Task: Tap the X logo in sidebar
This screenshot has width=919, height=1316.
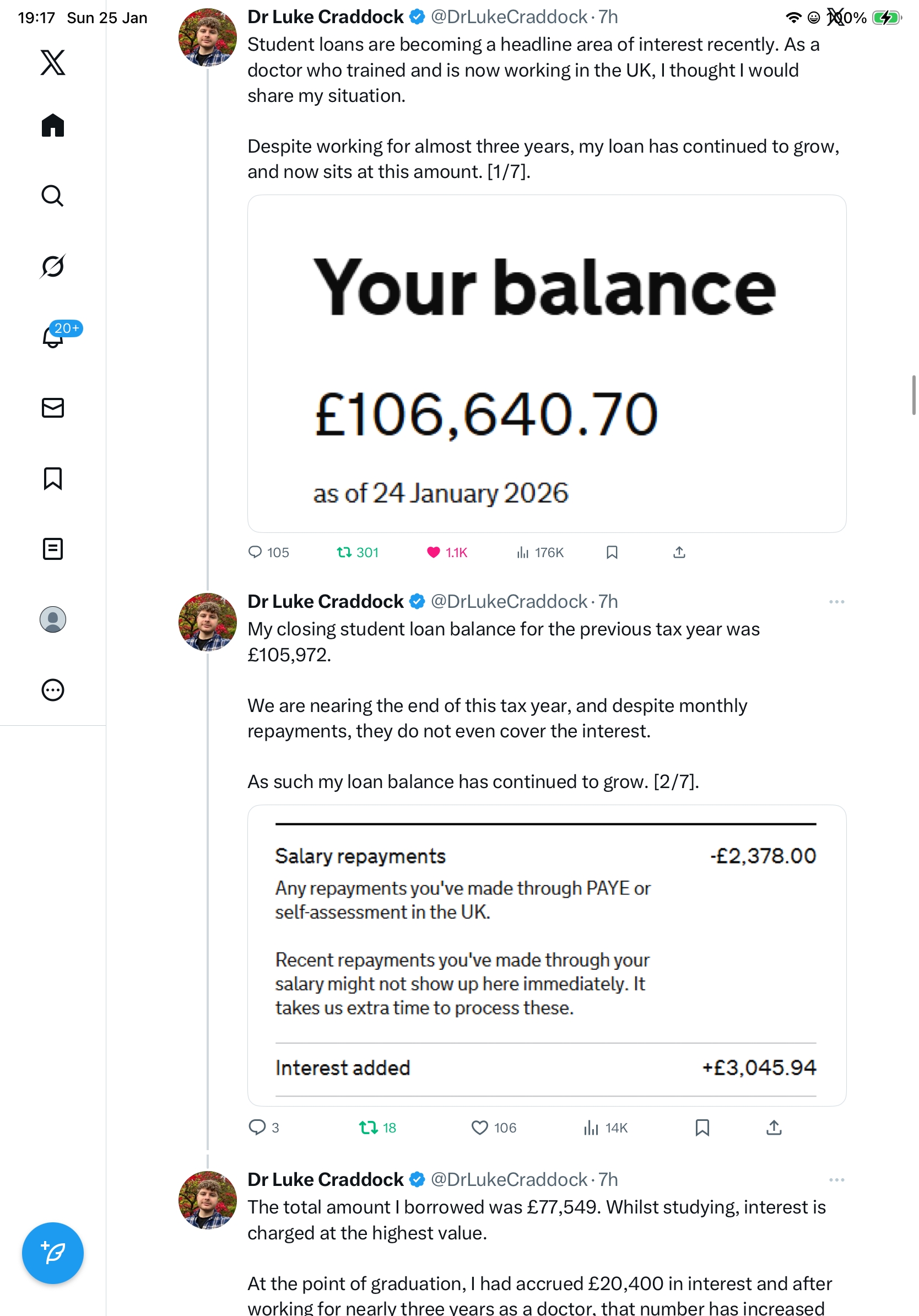Action: click(53, 62)
